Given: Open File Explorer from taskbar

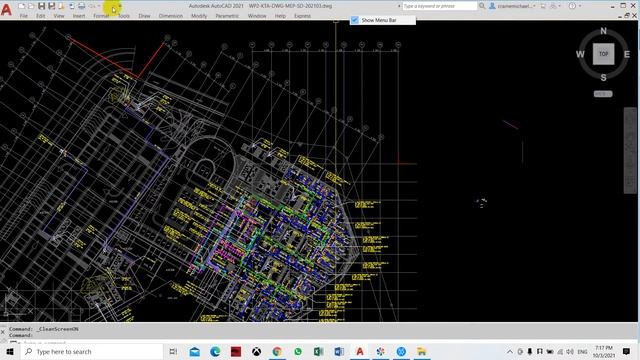Looking at the screenshot, I should click(x=422, y=351).
